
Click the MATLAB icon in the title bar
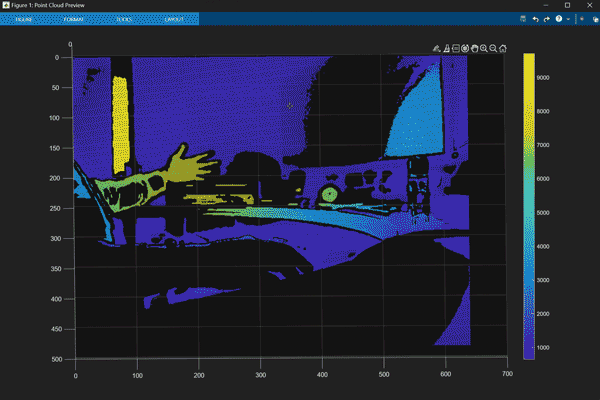pos(7,5)
